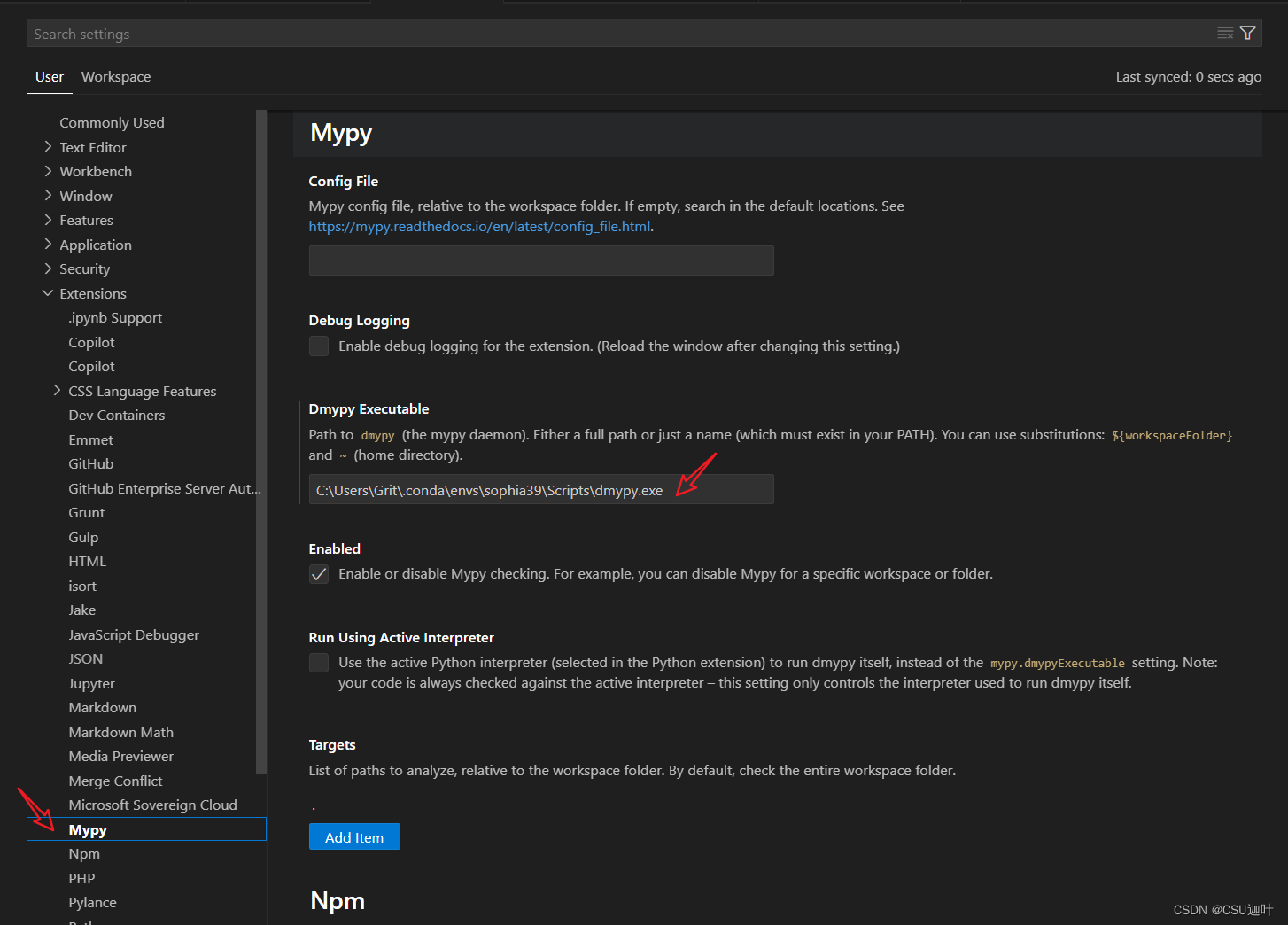
Task: Expand the Application section chevron
Action: coord(48,245)
